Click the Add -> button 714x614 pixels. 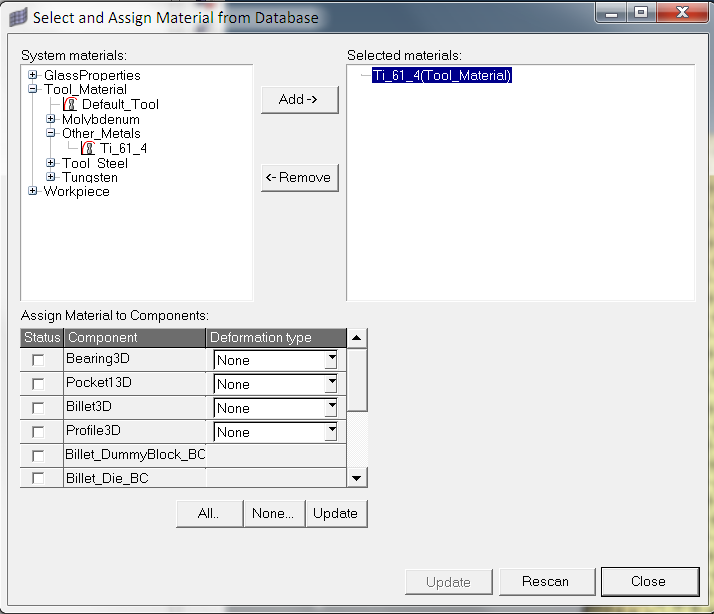click(300, 100)
